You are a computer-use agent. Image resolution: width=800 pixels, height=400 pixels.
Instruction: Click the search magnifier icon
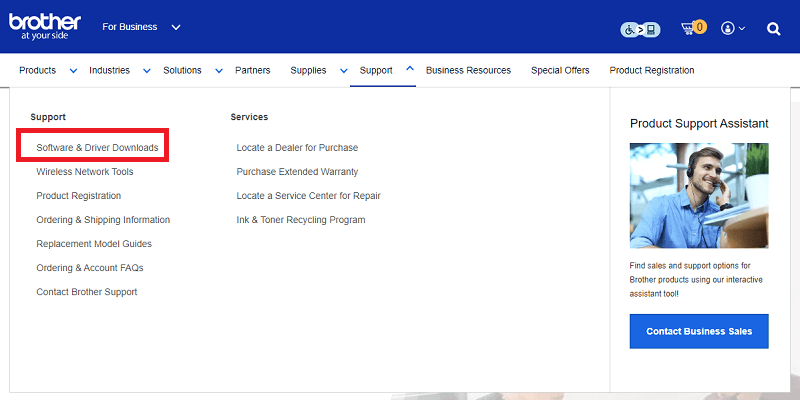(x=773, y=28)
